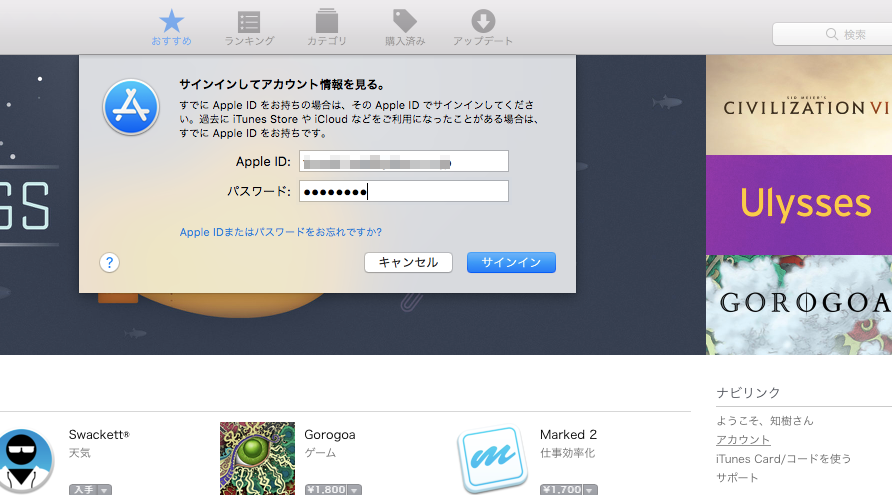The width and height of the screenshot is (892, 495).
Task: Open the カテゴリ tab
Action: (x=327, y=27)
